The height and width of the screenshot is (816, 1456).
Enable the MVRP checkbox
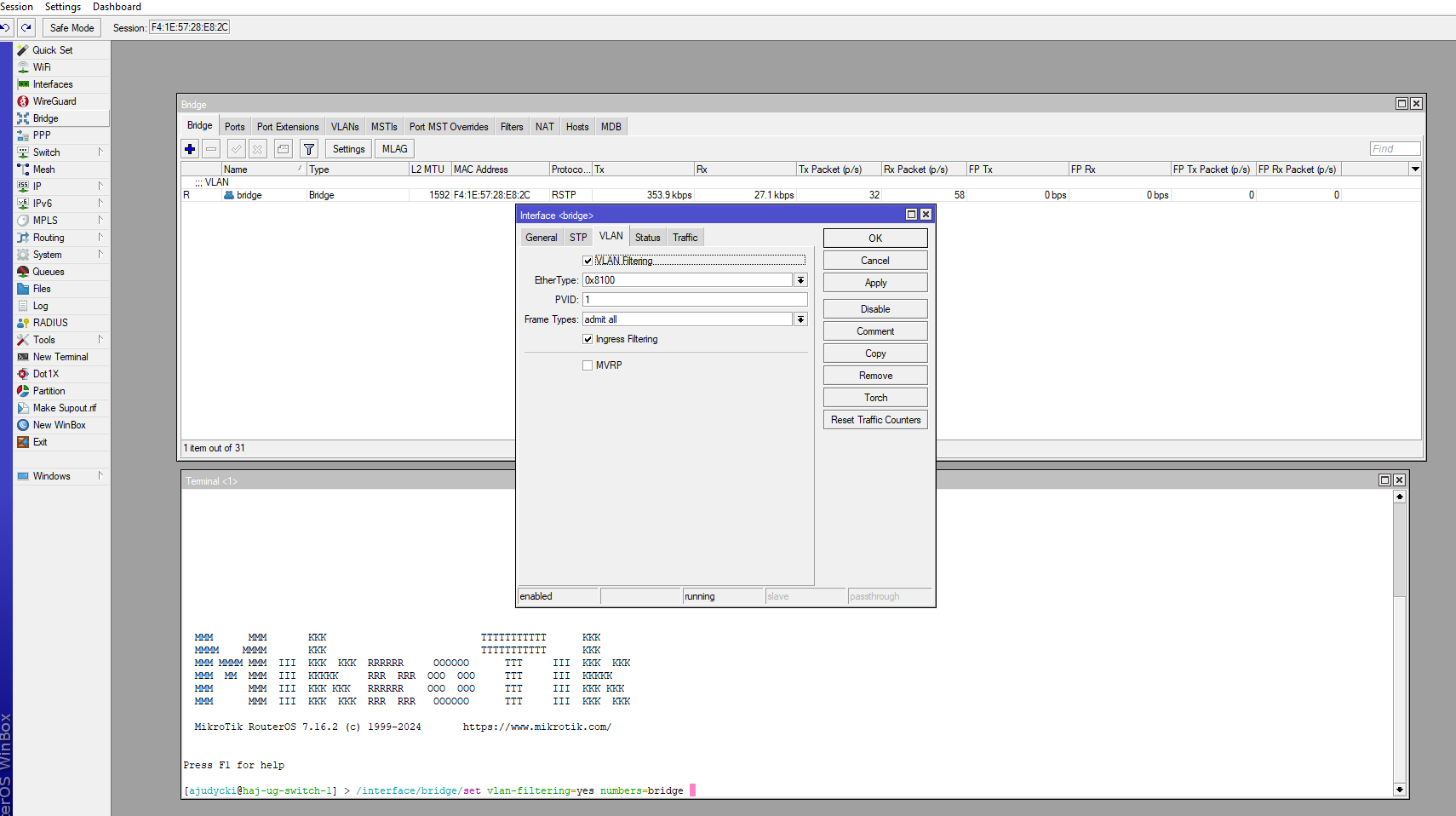click(588, 365)
